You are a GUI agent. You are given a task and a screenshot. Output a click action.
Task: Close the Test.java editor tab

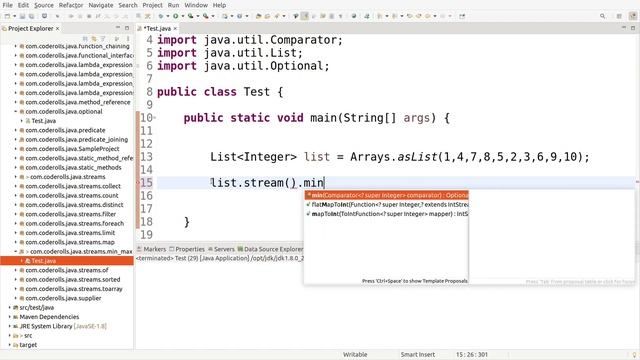tap(175, 29)
